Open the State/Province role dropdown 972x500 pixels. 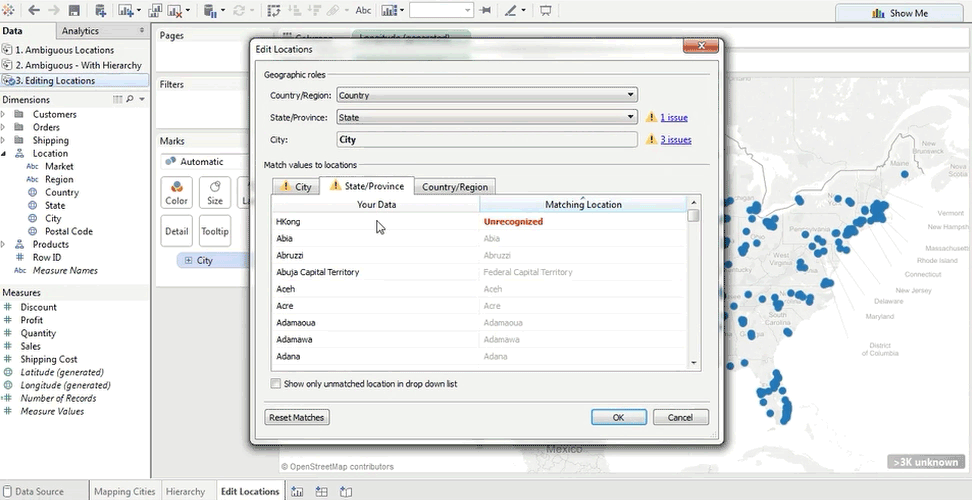[x=486, y=117]
